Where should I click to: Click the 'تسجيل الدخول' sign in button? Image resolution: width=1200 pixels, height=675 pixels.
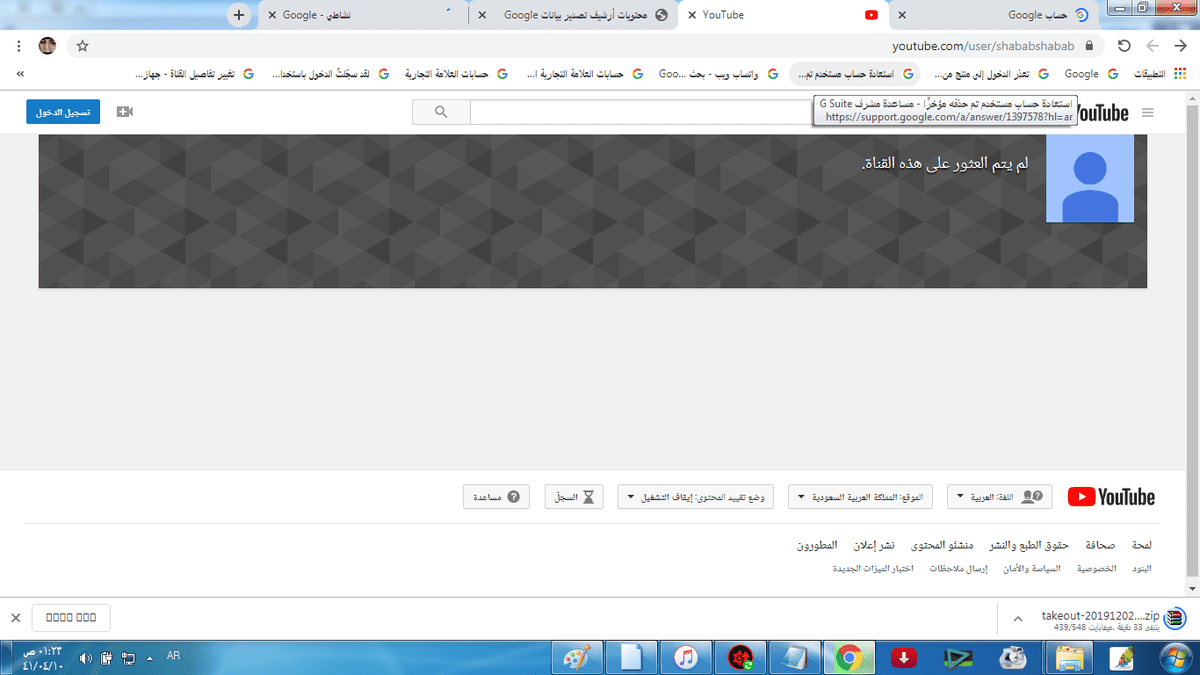coord(63,112)
